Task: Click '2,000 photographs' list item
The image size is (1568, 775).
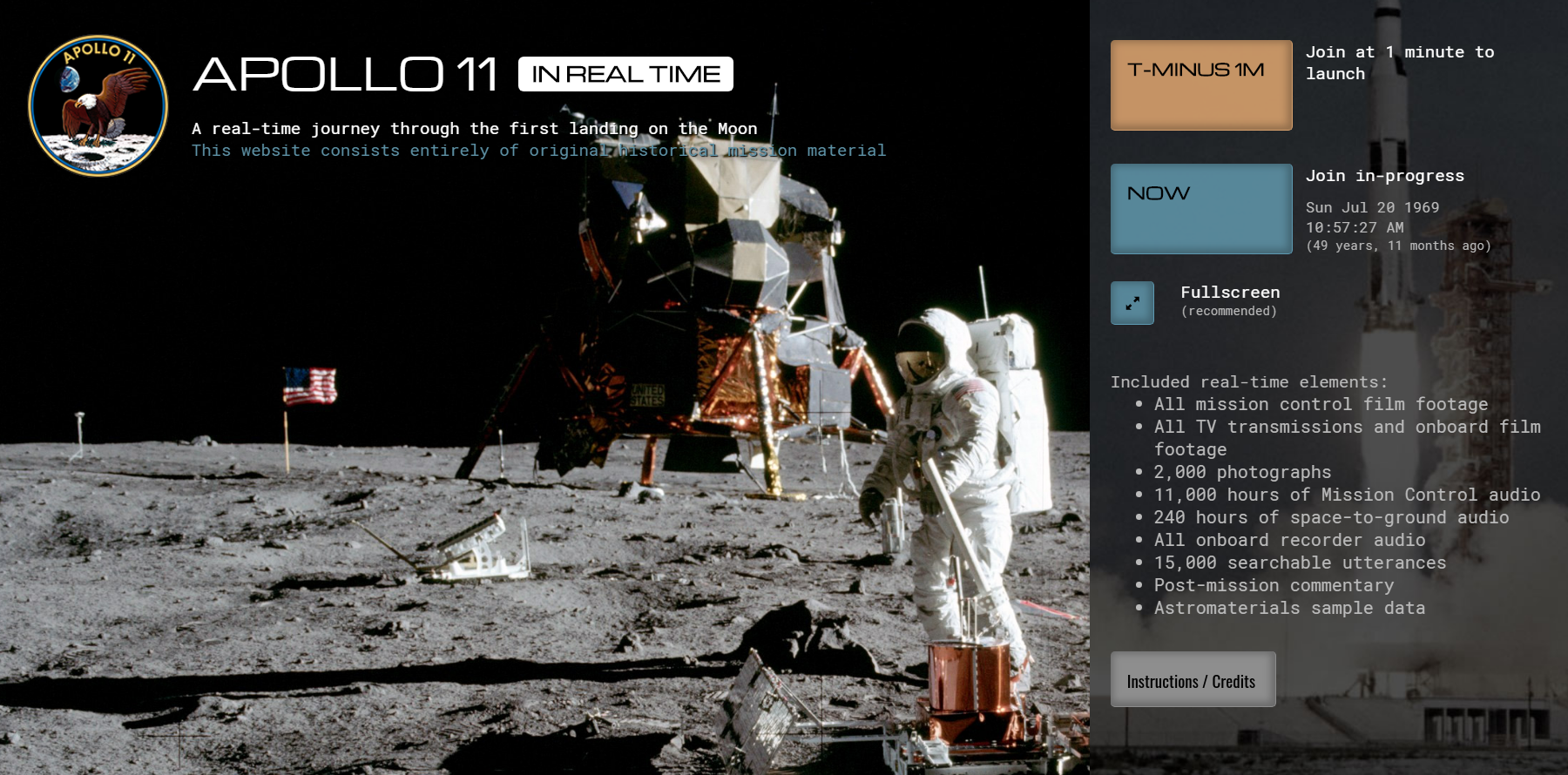Action: click(x=1242, y=472)
